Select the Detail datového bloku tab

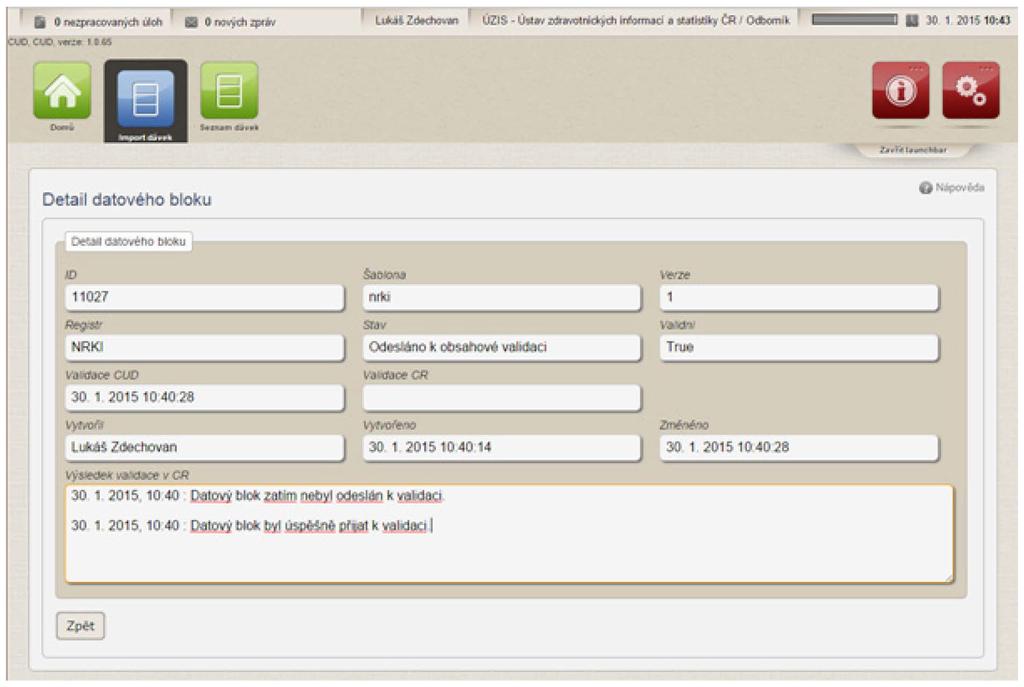(128, 242)
